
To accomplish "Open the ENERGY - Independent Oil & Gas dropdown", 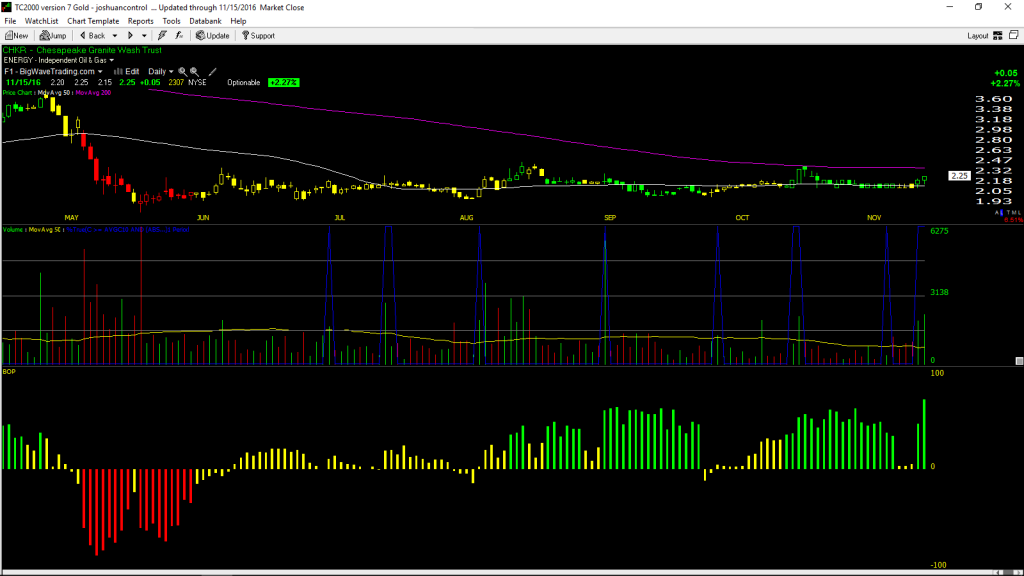I will tap(59, 60).
